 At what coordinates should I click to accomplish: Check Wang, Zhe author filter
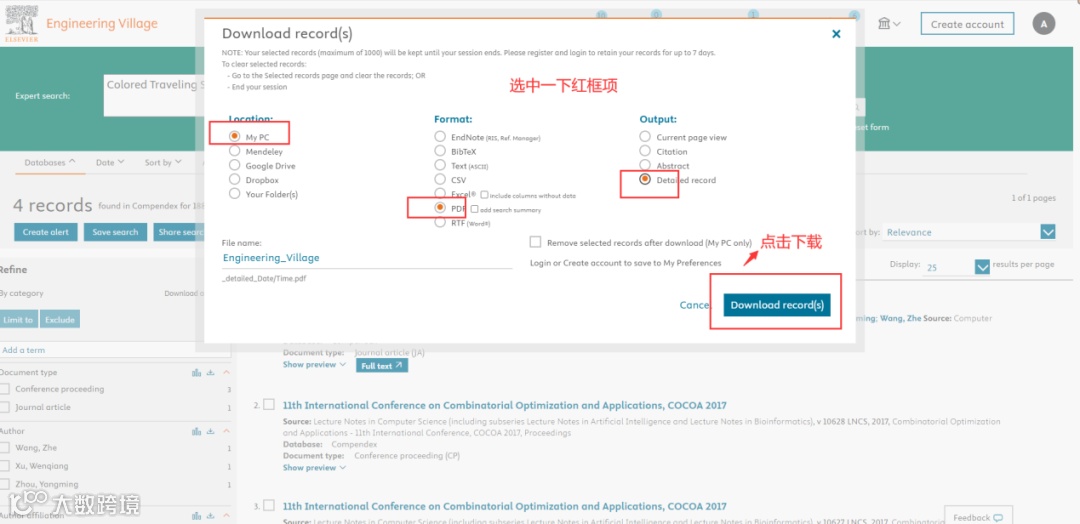coord(6,448)
